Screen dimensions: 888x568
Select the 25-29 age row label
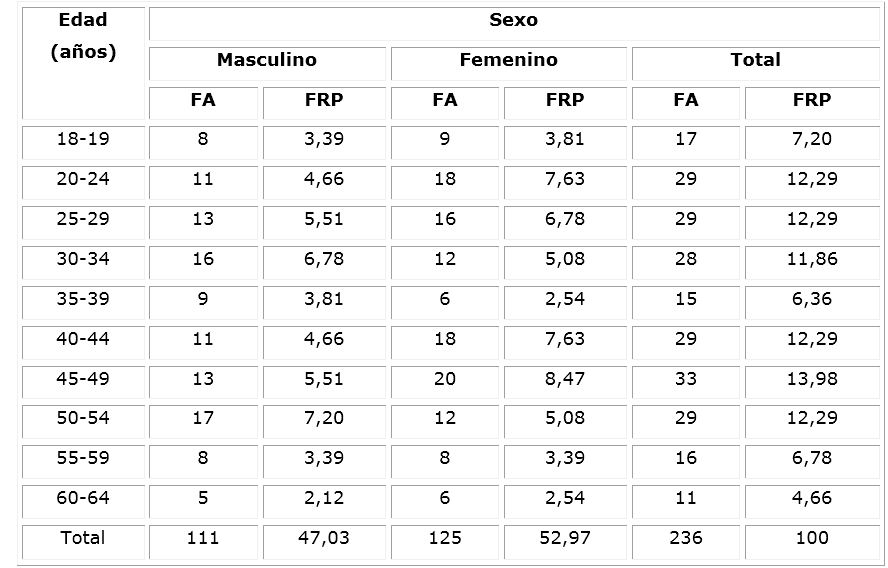coord(83,219)
